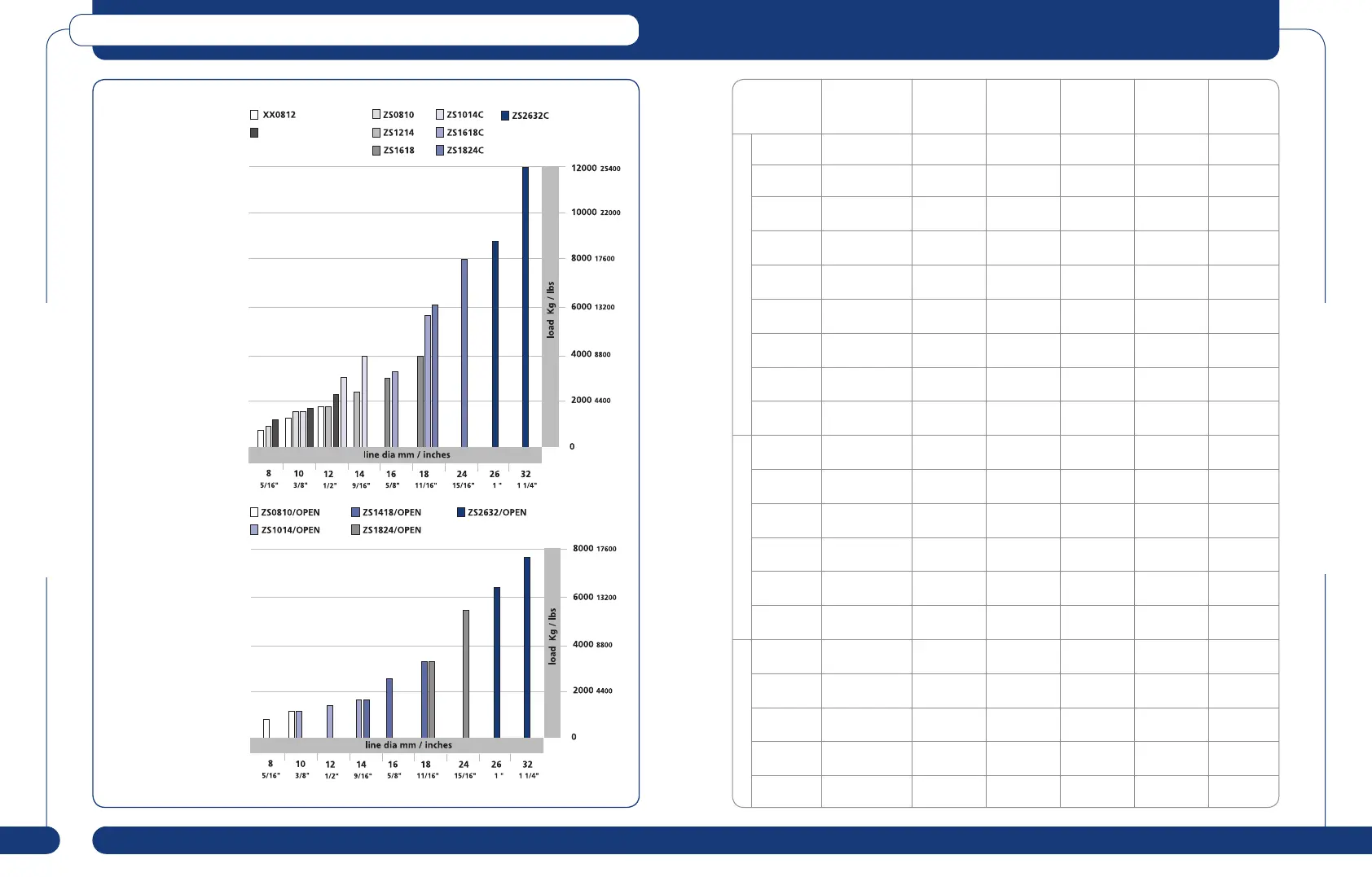Image resolution: width=1372 pixels, height=877 pixels.
Task: Click the "12000 25400" axis value
Action: (596, 169)
